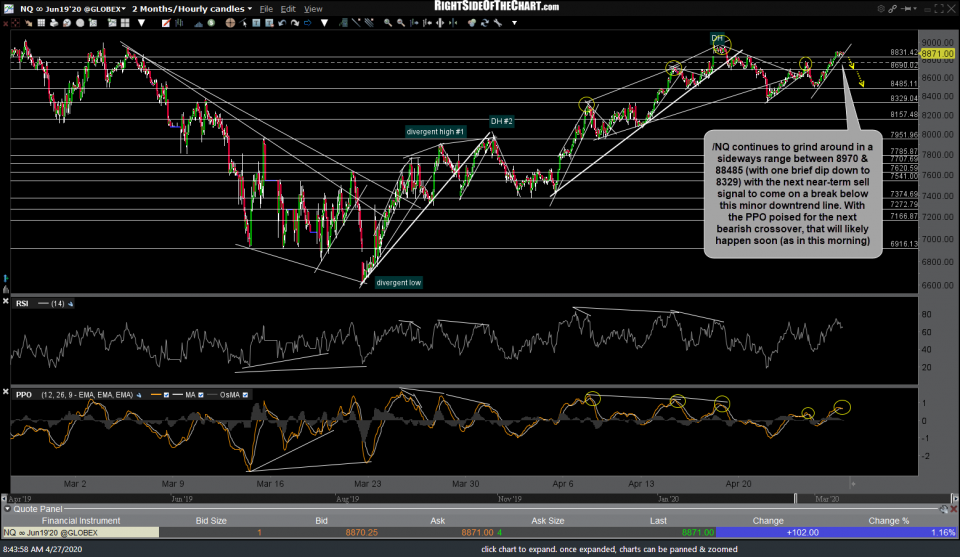The image size is (960, 557).
Task: Open PPO parameters settings arrow icon
Action: 139,395
